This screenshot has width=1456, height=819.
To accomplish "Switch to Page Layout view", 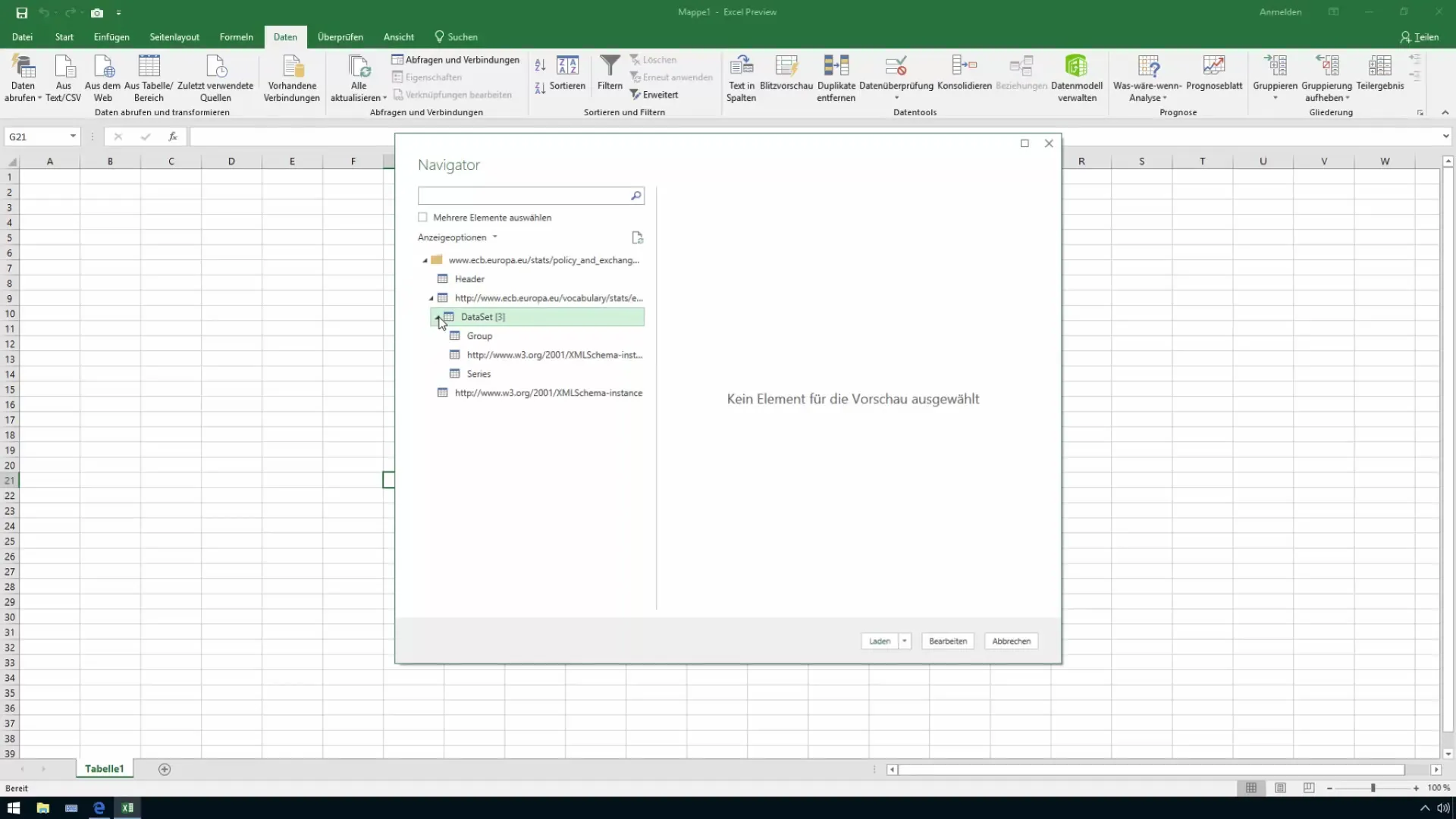I will pyautogui.click(x=1280, y=788).
